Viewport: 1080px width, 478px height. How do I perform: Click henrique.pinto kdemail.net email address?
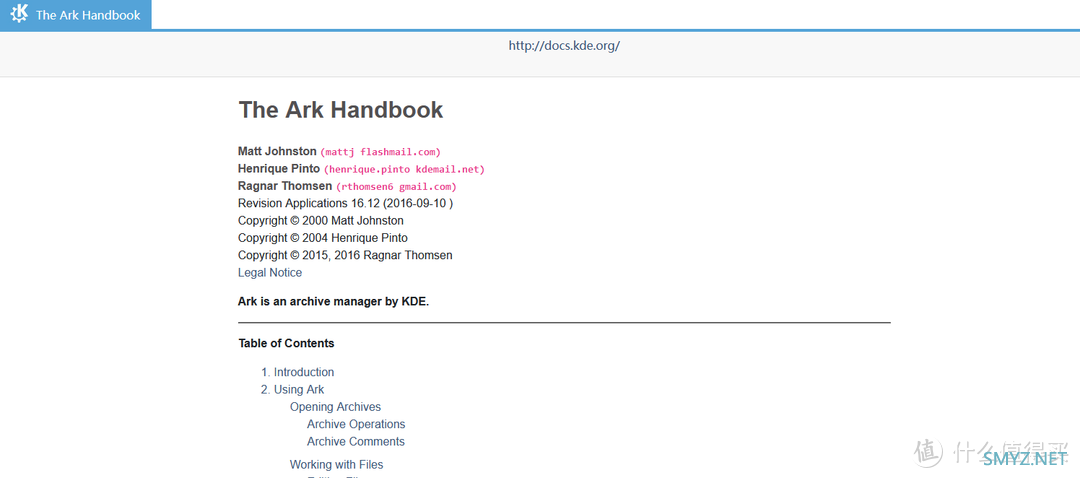click(x=404, y=169)
